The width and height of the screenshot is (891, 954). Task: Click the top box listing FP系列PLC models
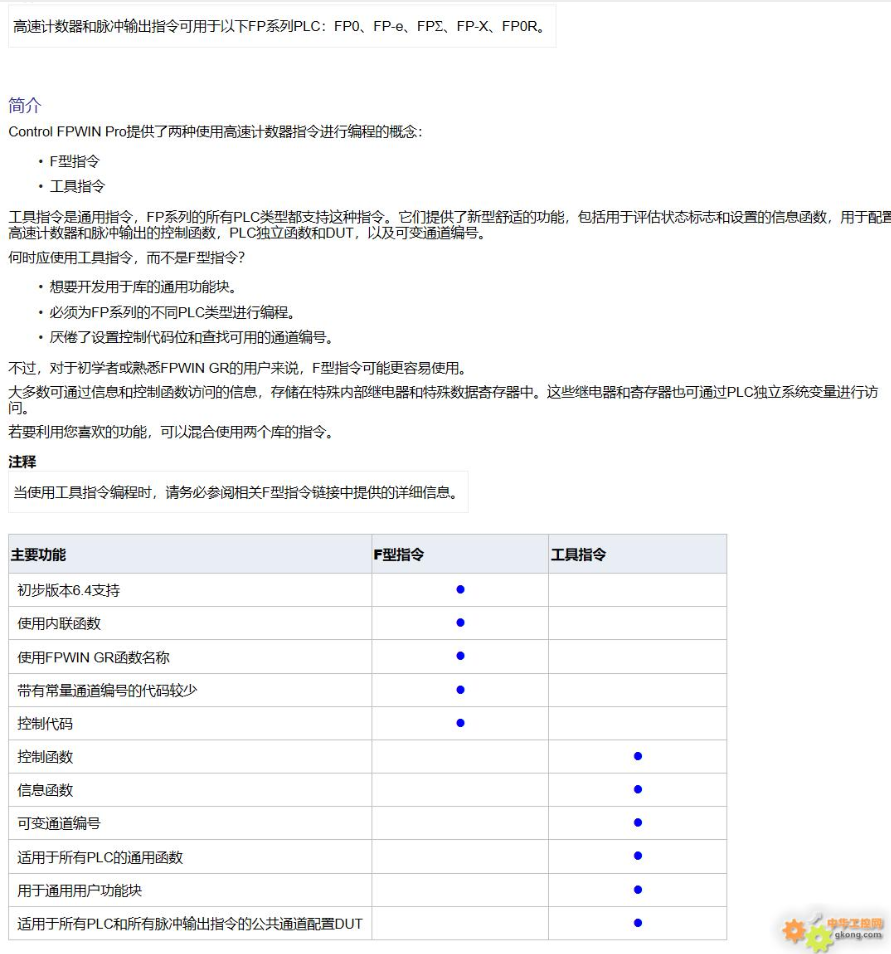click(280, 26)
